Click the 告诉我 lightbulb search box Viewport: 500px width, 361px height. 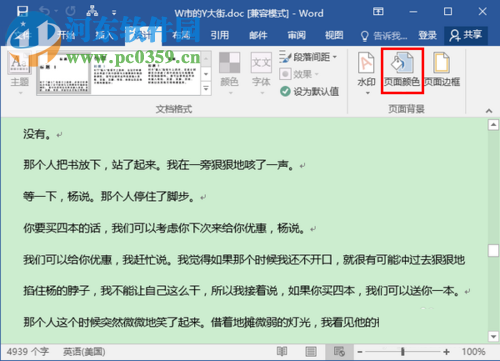384,35
